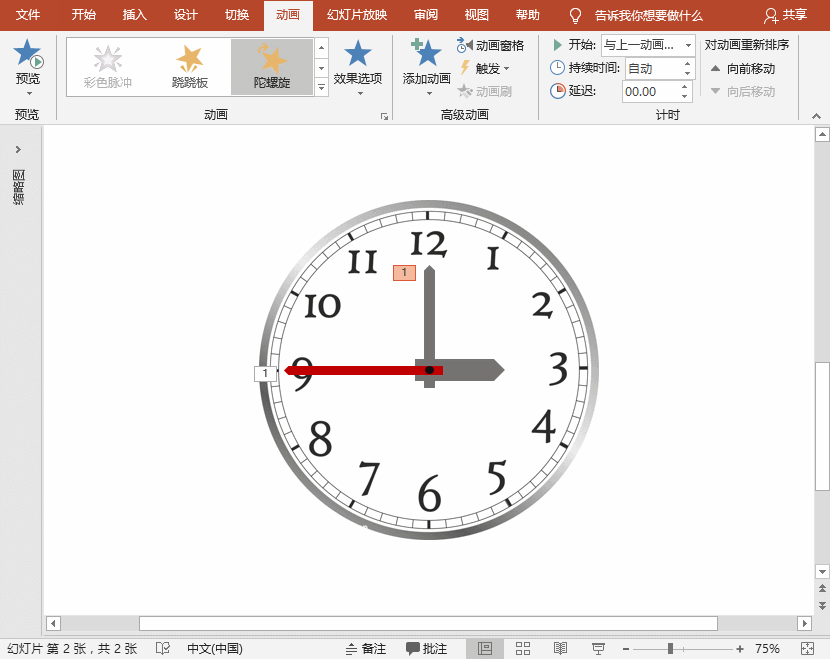Click vertical scrollbar up arrow

pyautogui.click(x=822, y=134)
